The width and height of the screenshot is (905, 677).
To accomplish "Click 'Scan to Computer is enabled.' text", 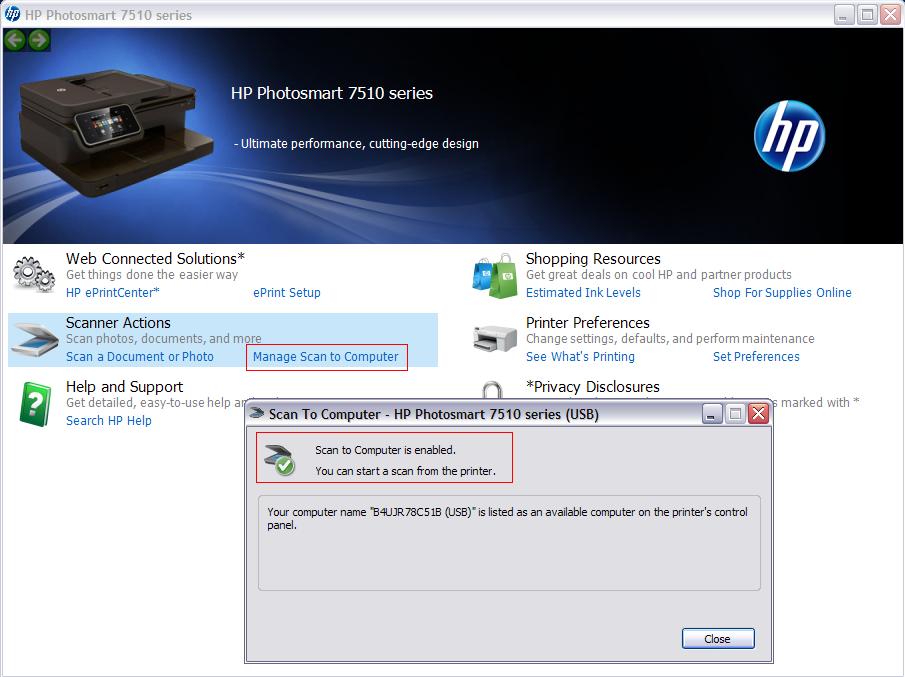I will click(x=386, y=450).
